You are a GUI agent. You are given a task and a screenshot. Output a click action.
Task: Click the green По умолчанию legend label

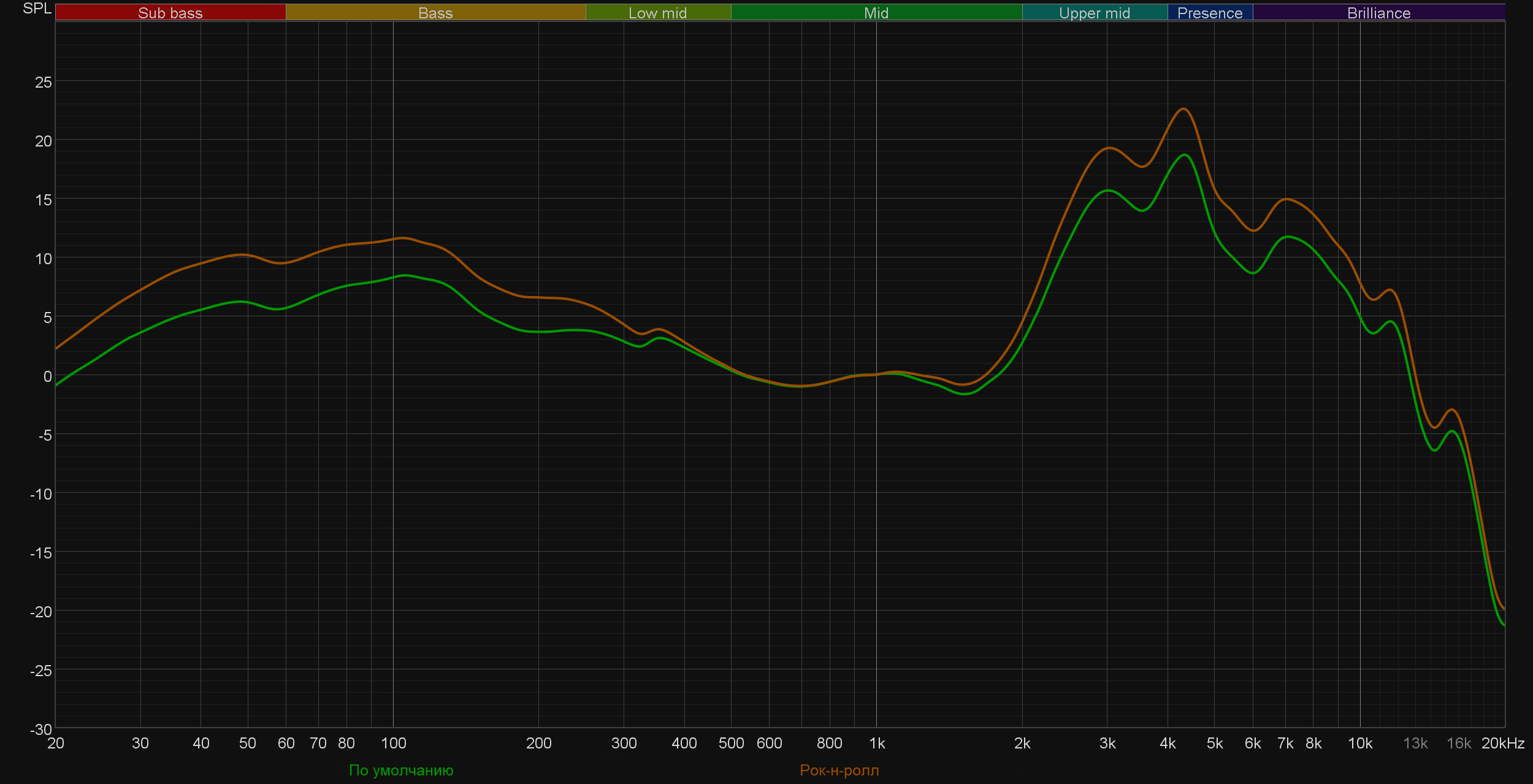[401, 771]
